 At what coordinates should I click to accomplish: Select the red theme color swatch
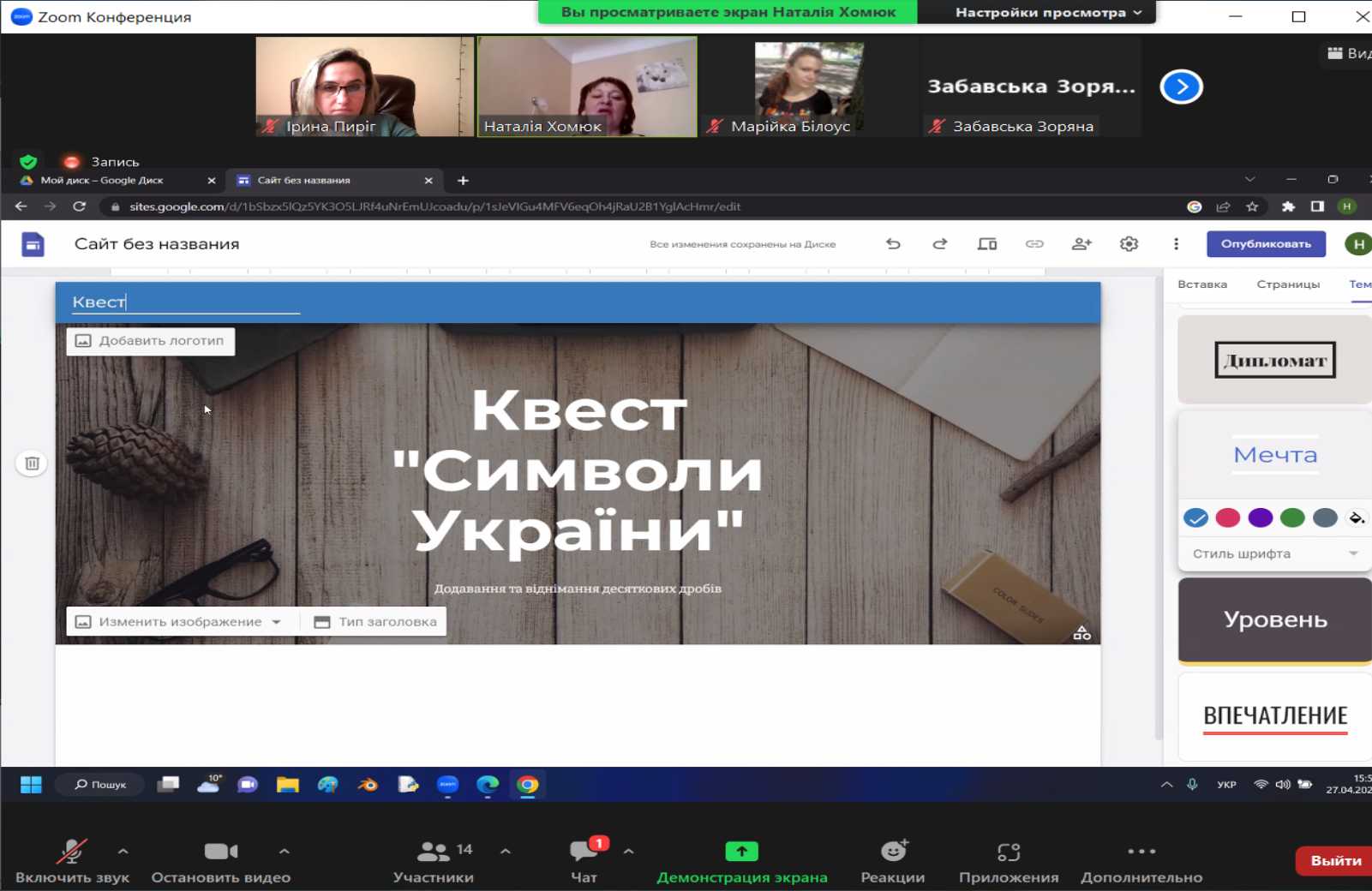click(1229, 517)
